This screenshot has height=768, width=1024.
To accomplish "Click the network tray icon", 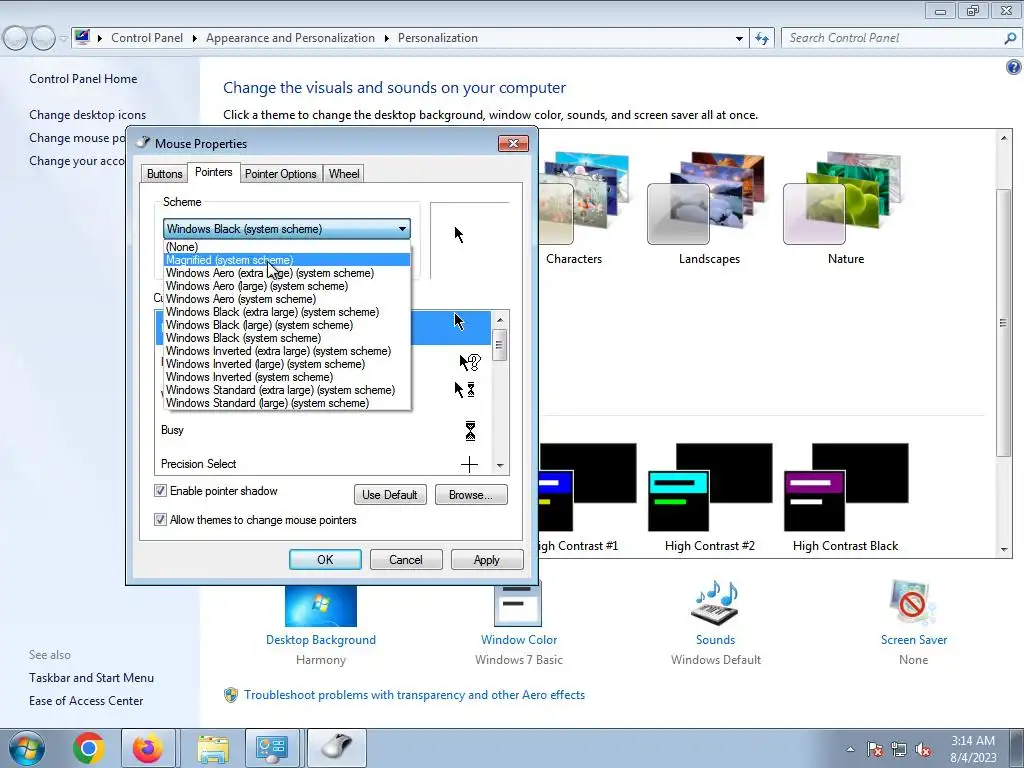I will click(899, 749).
